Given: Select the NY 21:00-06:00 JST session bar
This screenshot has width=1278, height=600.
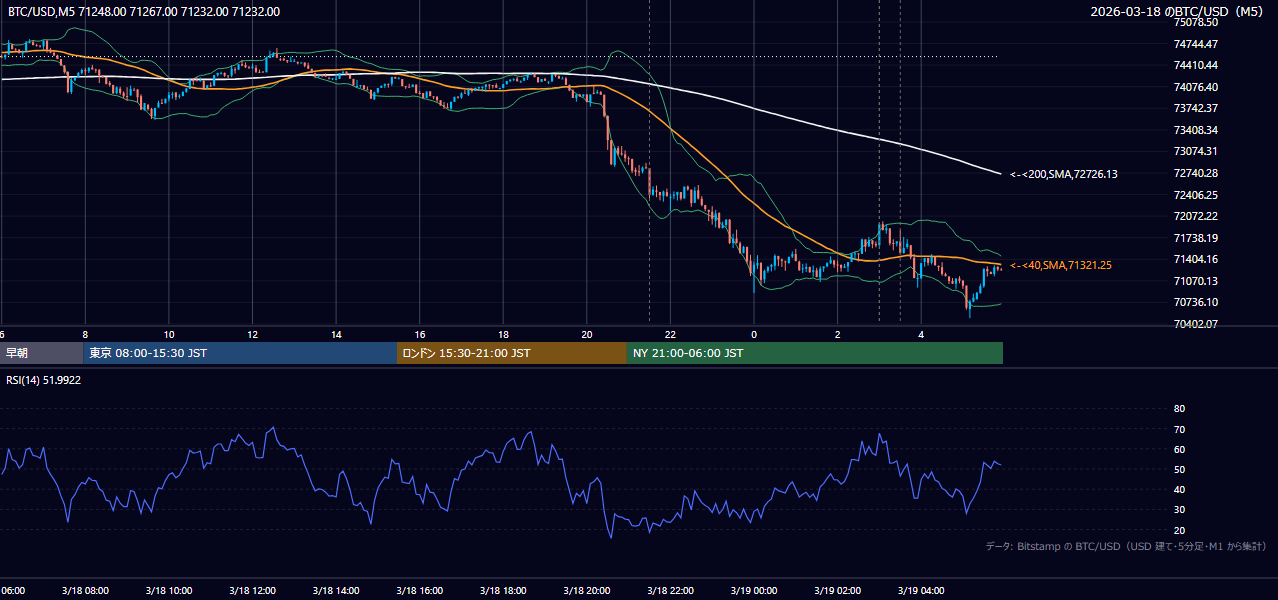Looking at the screenshot, I should (x=815, y=353).
